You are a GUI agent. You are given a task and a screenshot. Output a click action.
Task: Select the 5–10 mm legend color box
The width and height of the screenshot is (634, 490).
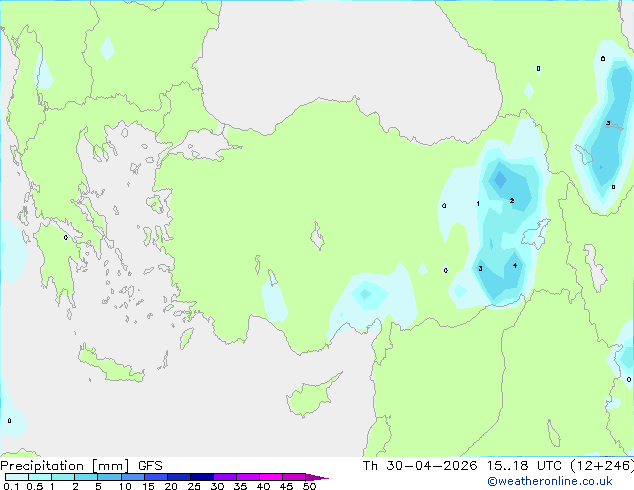tap(110, 477)
